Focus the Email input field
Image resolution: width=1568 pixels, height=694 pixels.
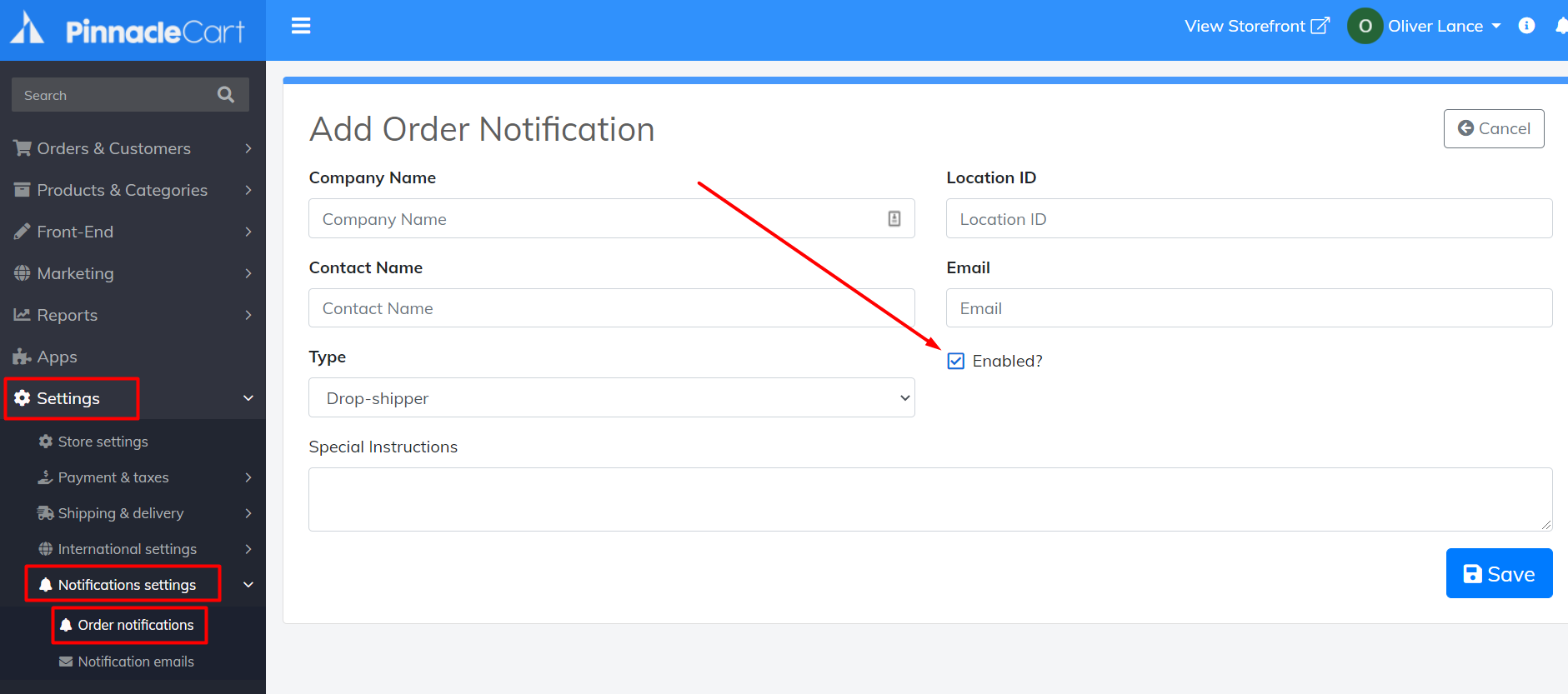click(1249, 307)
